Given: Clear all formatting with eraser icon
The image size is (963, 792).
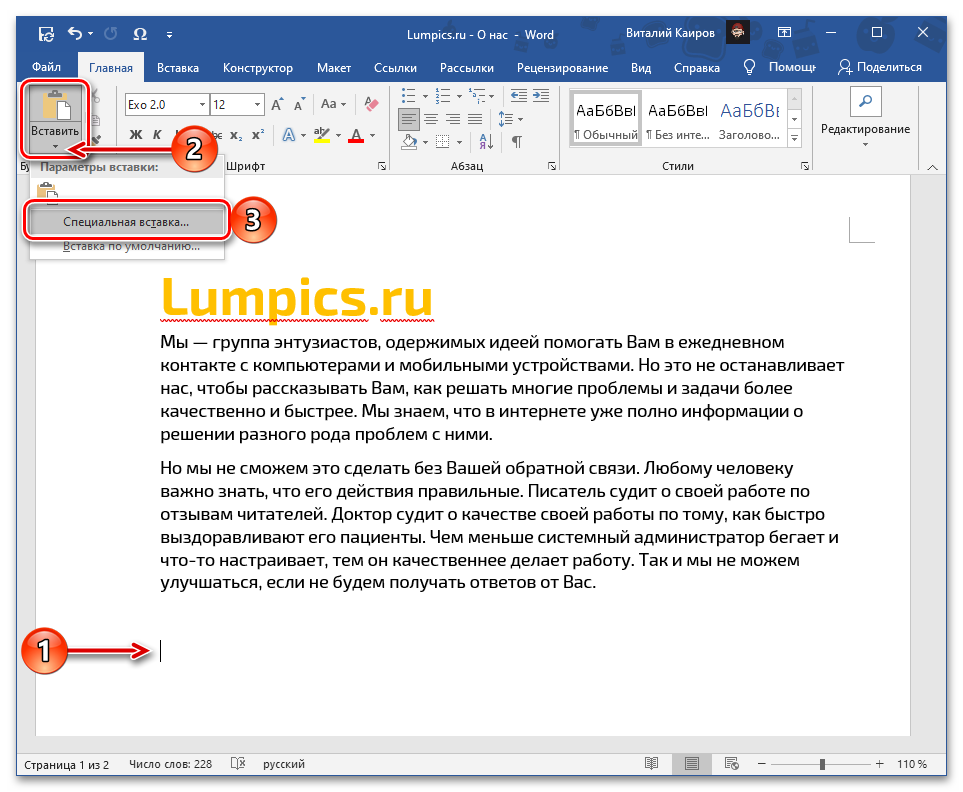Looking at the screenshot, I should click(371, 104).
